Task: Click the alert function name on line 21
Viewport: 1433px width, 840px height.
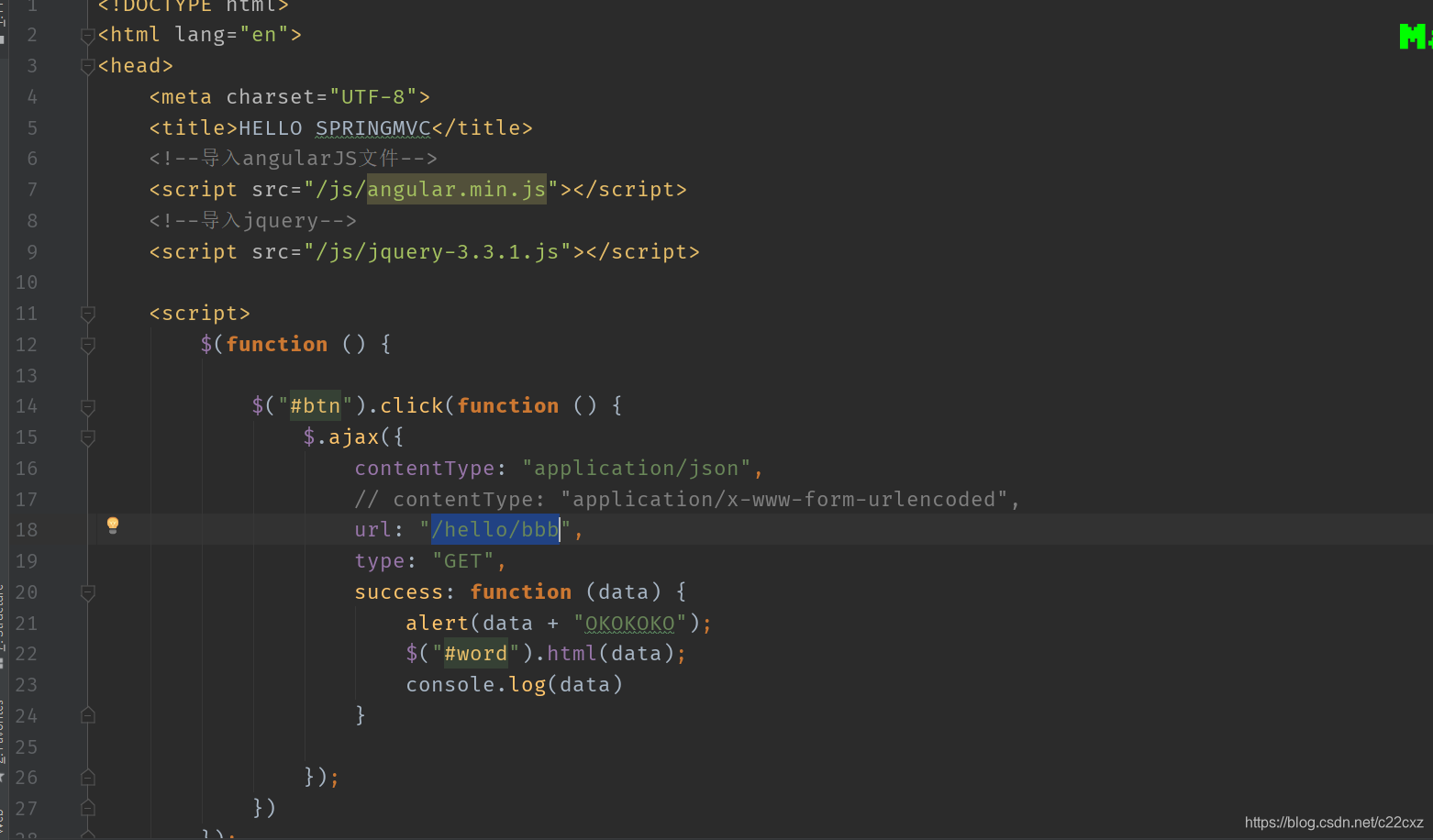Action: pos(437,623)
